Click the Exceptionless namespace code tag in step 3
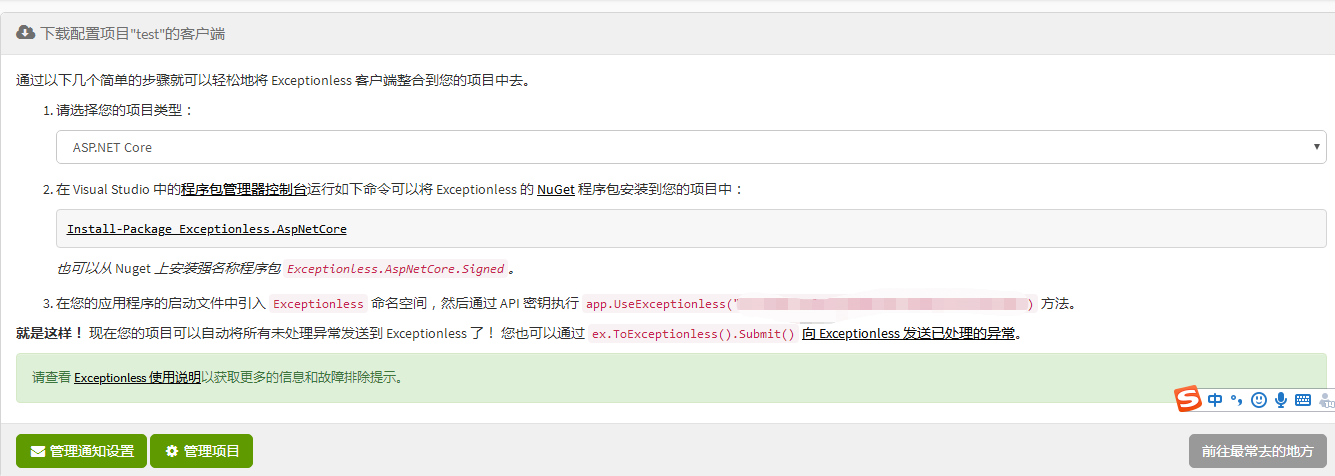The image size is (1335, 476). point(319,303)
